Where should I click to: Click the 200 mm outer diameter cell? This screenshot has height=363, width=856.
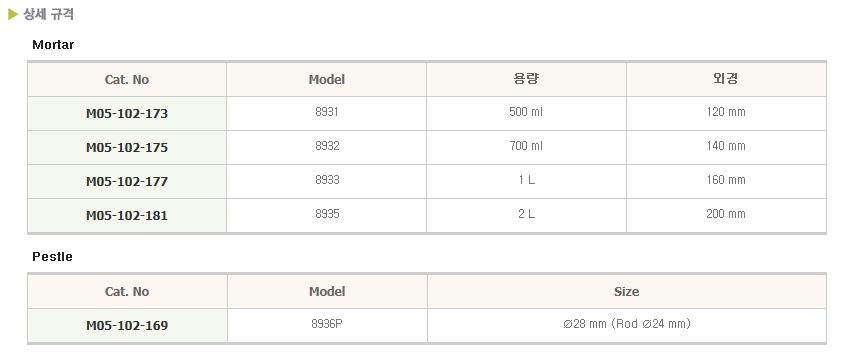(x=726, y=214)
